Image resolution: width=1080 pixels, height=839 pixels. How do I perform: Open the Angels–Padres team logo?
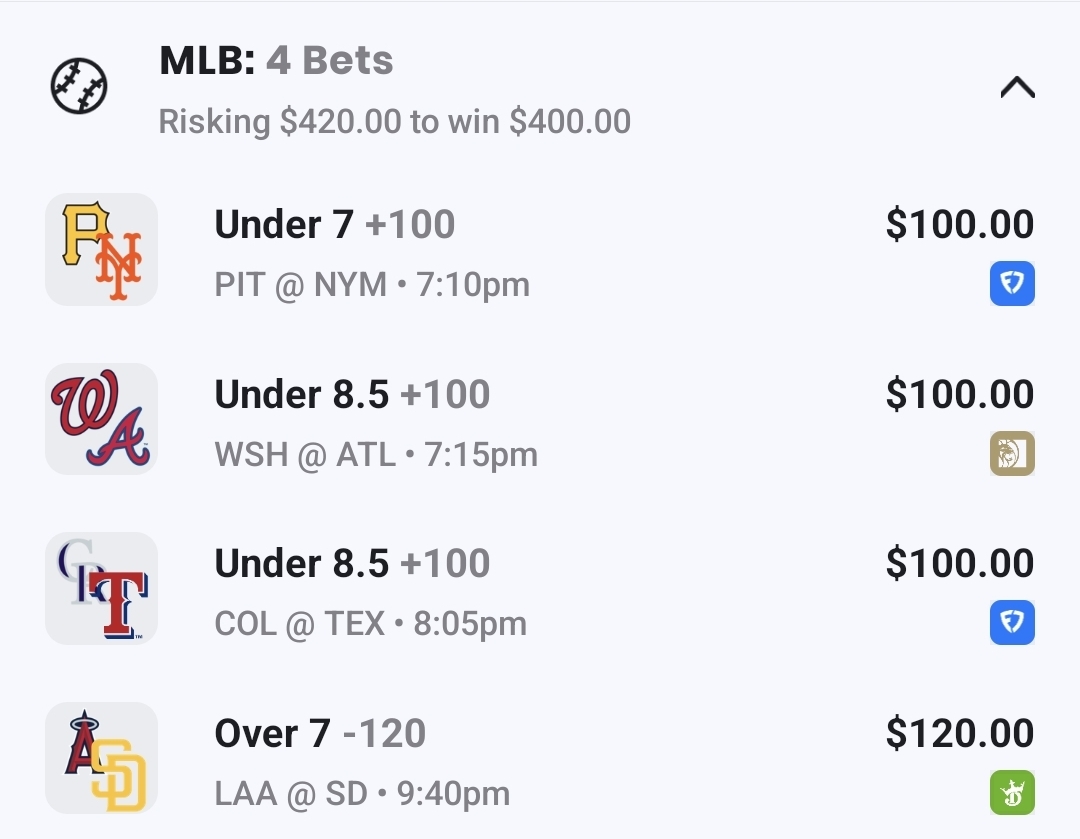click(102, 758)
